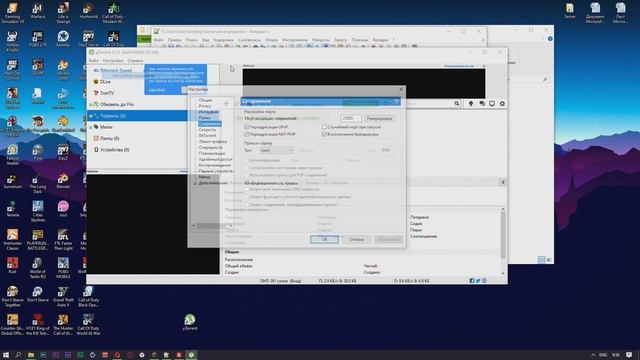Select Скорость in settings tree
Viewport: 640px width, 360px height.
click(207, 129)
